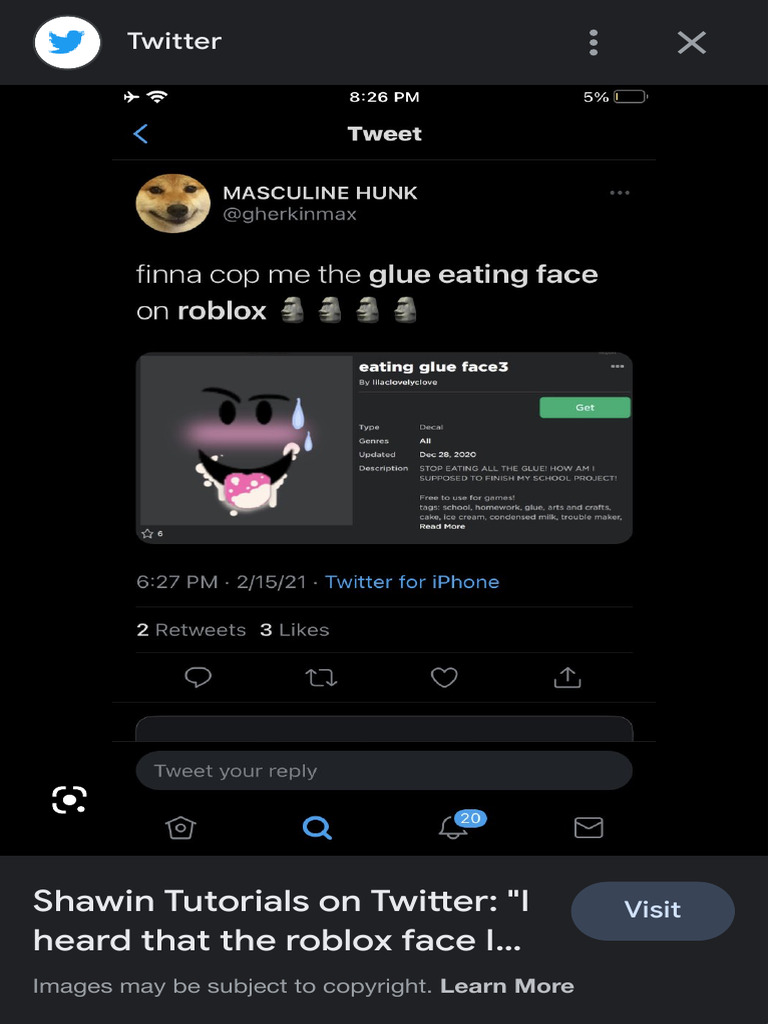The width and height of the screenshot is (768, 1024).
Task: Start a Google Lens search on the image
Action: [69, 799]
